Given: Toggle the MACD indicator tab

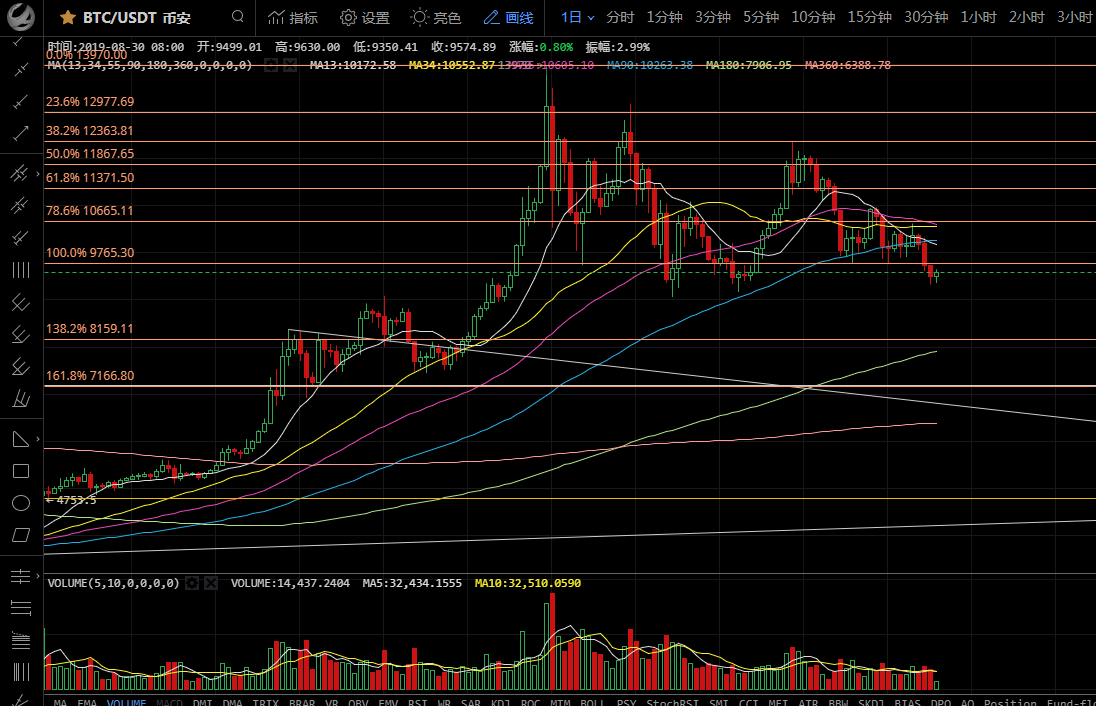Looking at the screenshot, I should click(x=169, y=702).
